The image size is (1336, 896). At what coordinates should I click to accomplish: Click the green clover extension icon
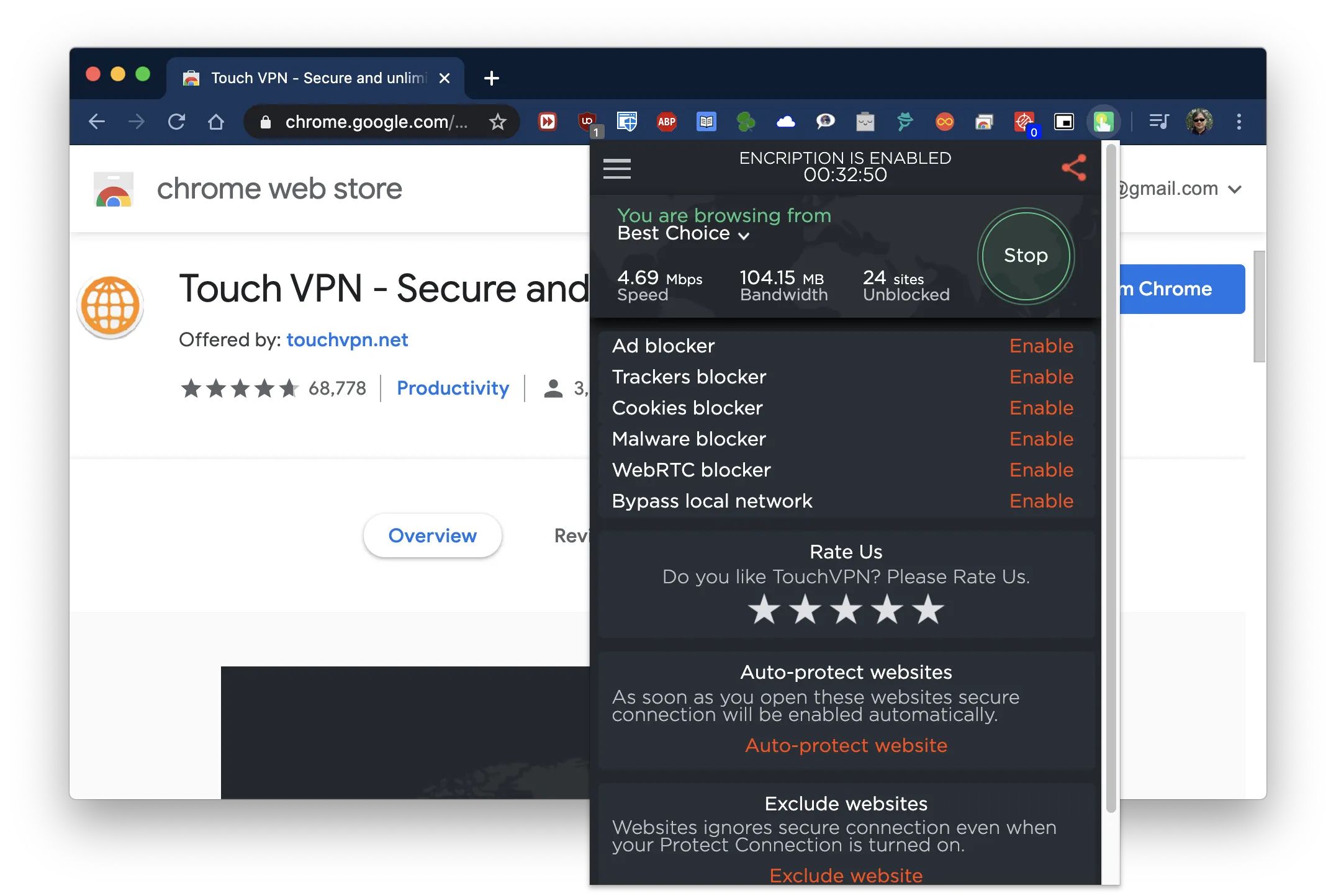746,122
